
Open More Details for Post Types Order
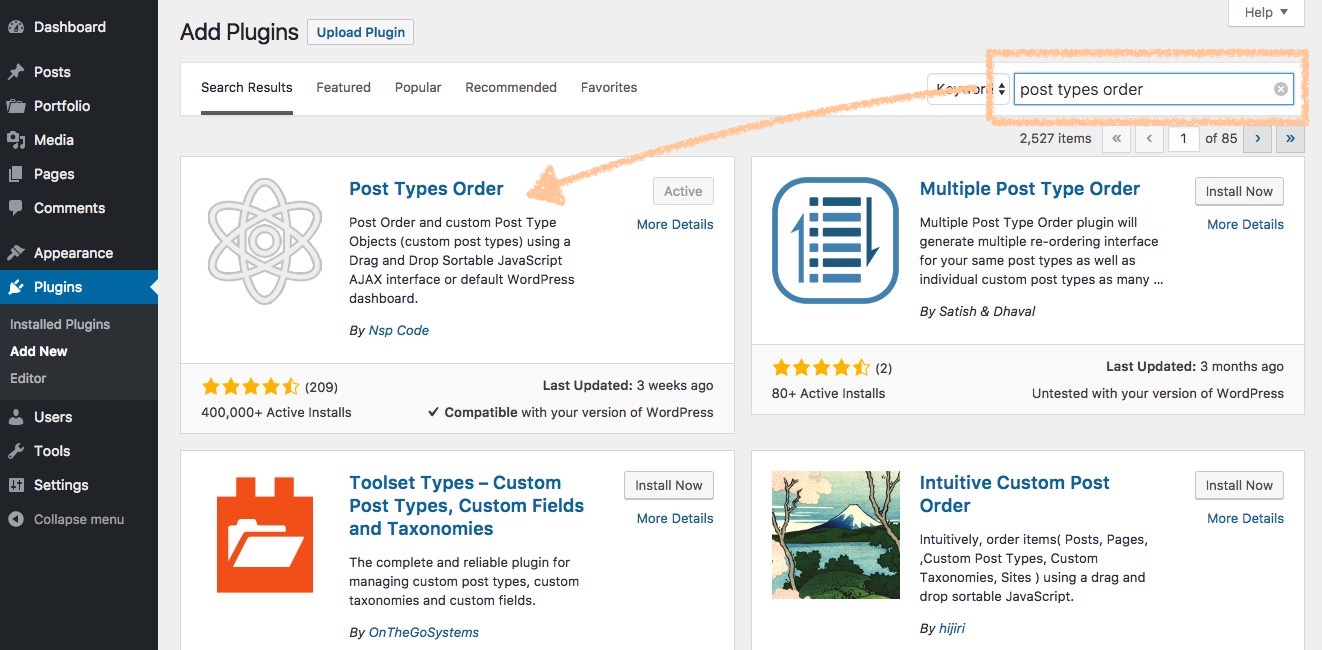675,225
